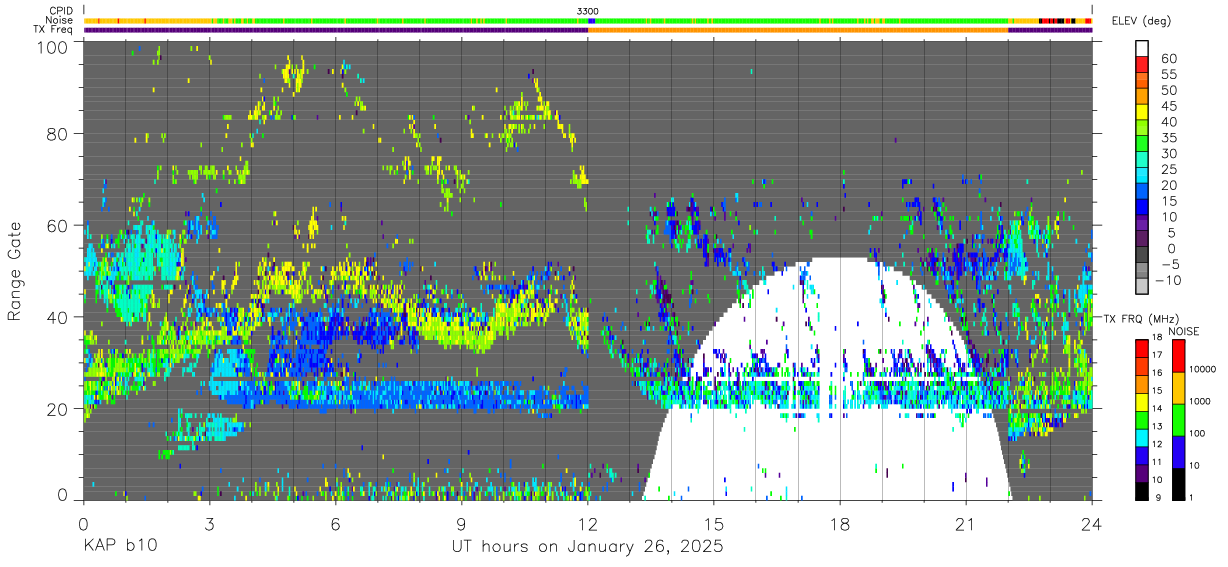The width and height of the screenshot is (1228, 567).
Task: Click the 'NOISE' legend title
Action: [1183, 331]
